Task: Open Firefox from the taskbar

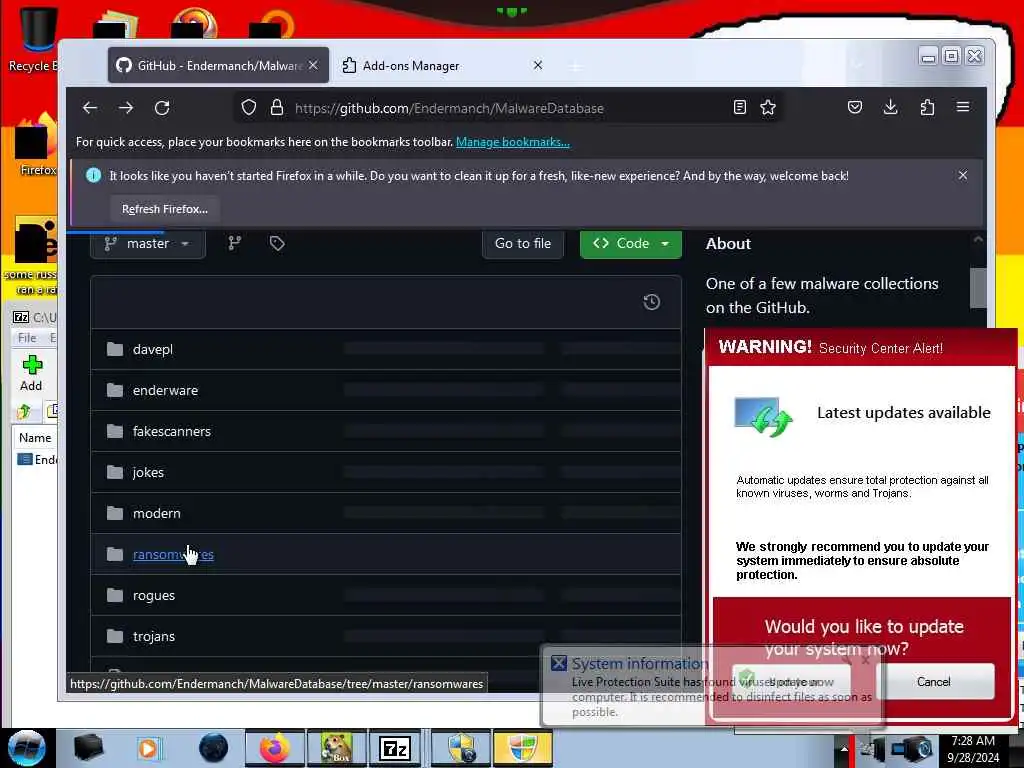Action: pyautogui.click(x=274, y=748)
